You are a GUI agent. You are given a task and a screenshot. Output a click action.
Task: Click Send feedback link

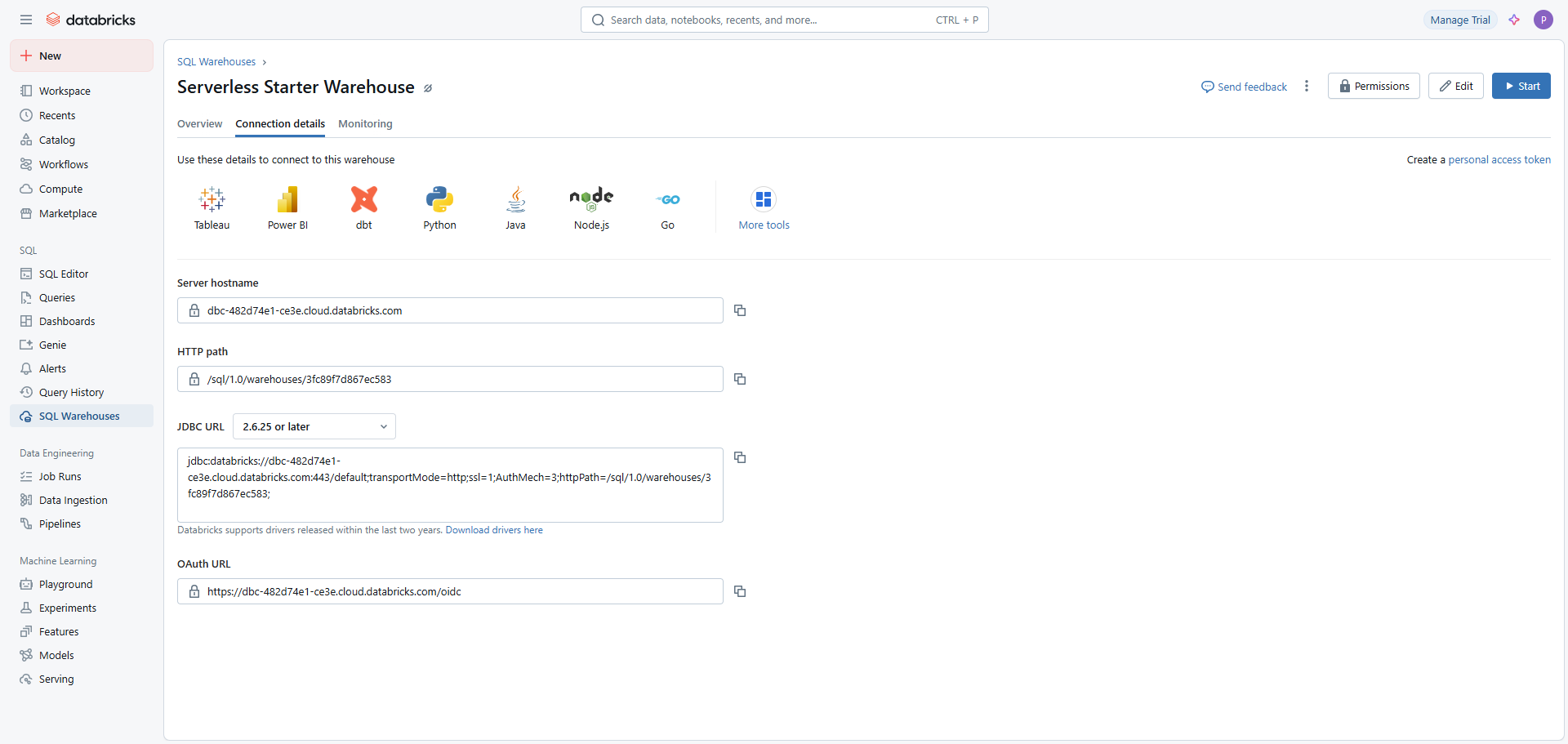(x=1244, y=87)
